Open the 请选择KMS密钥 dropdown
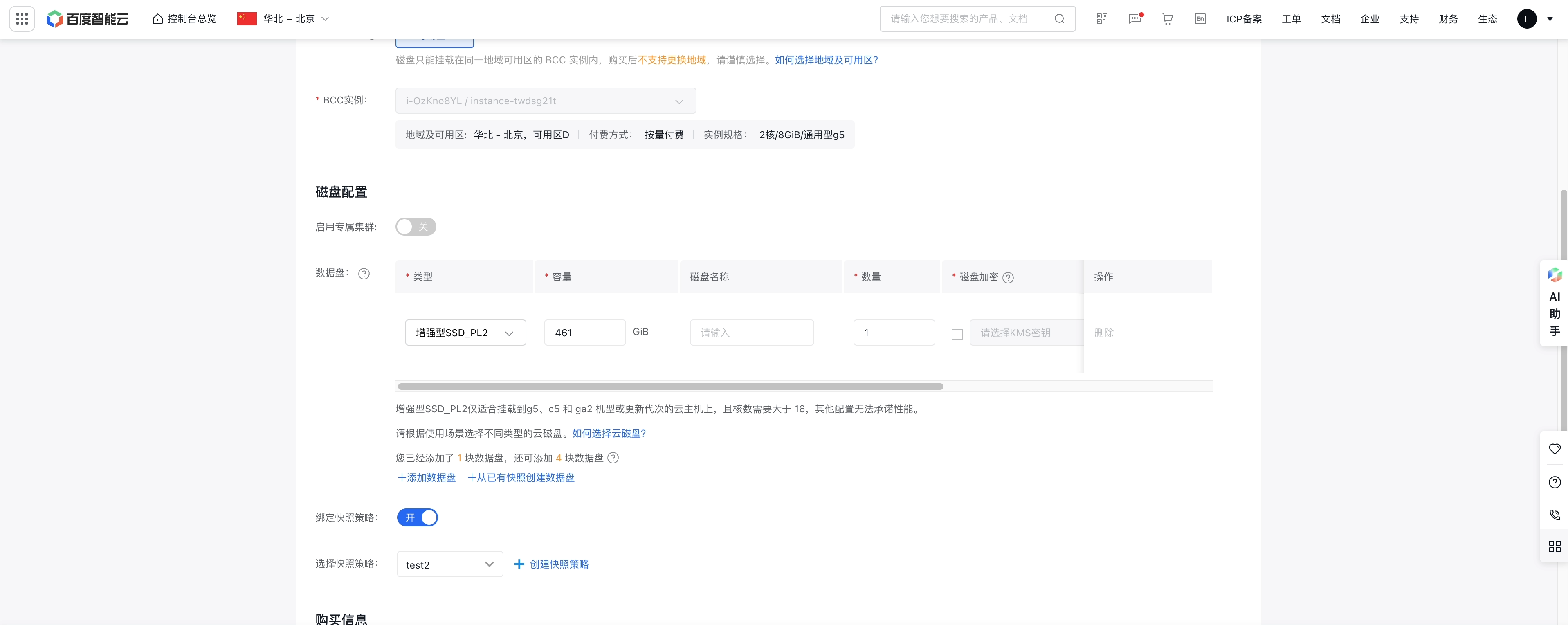The width and height of the screenshot is (1568, 625). click(x=1026, y=332)
